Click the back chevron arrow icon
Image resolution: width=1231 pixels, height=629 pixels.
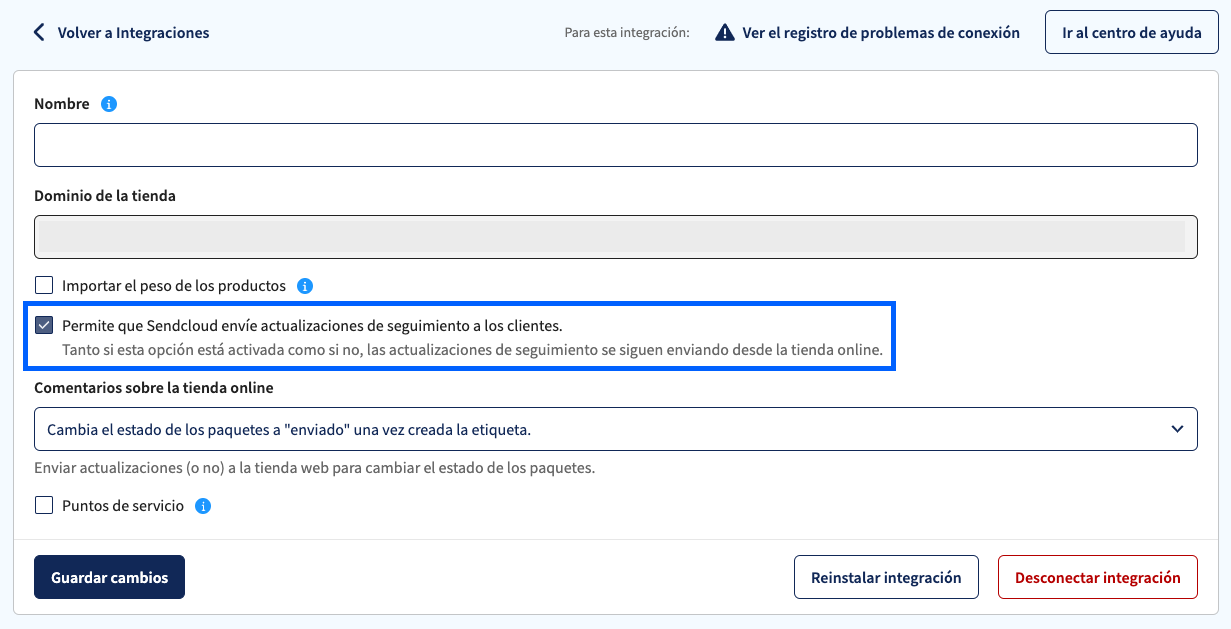[x=39, y=32]
